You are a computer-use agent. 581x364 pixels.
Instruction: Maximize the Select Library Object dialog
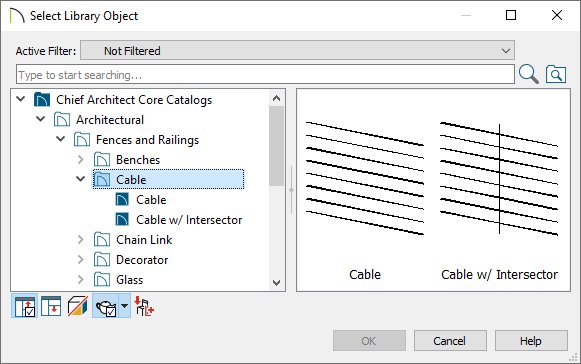tap(511, 15)
